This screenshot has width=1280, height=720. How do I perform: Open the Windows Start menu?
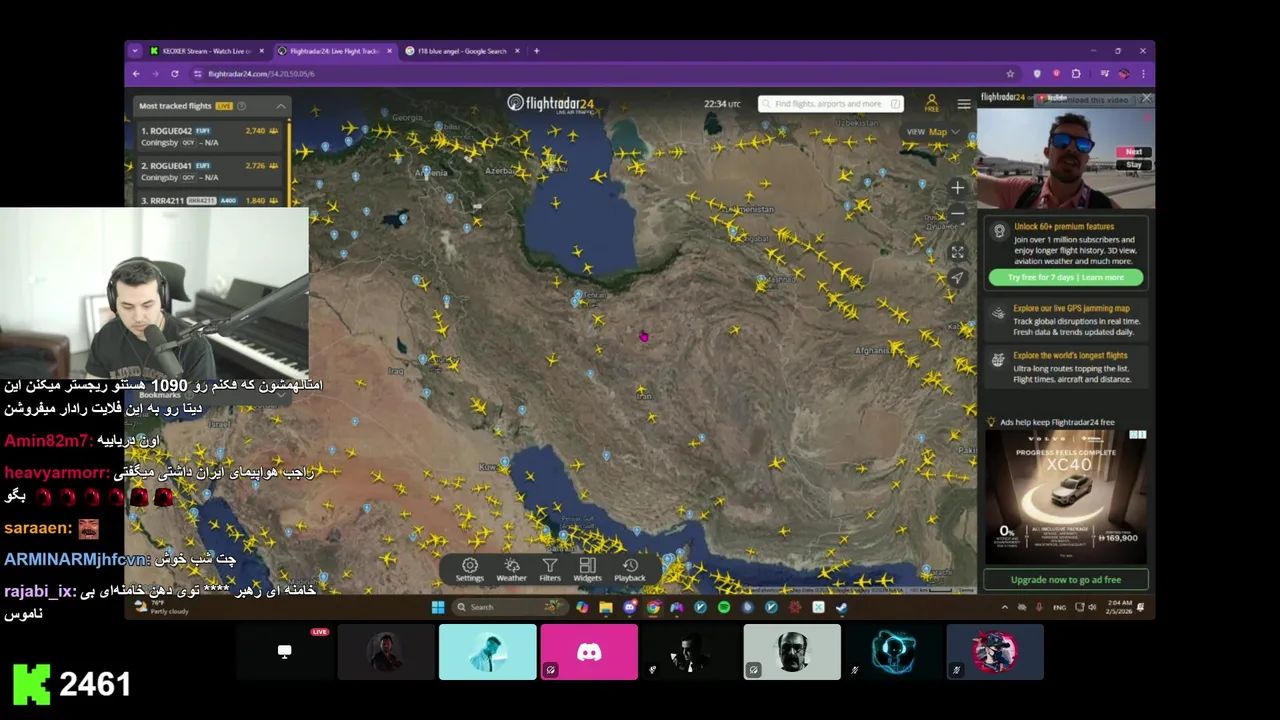click(437, 607)
